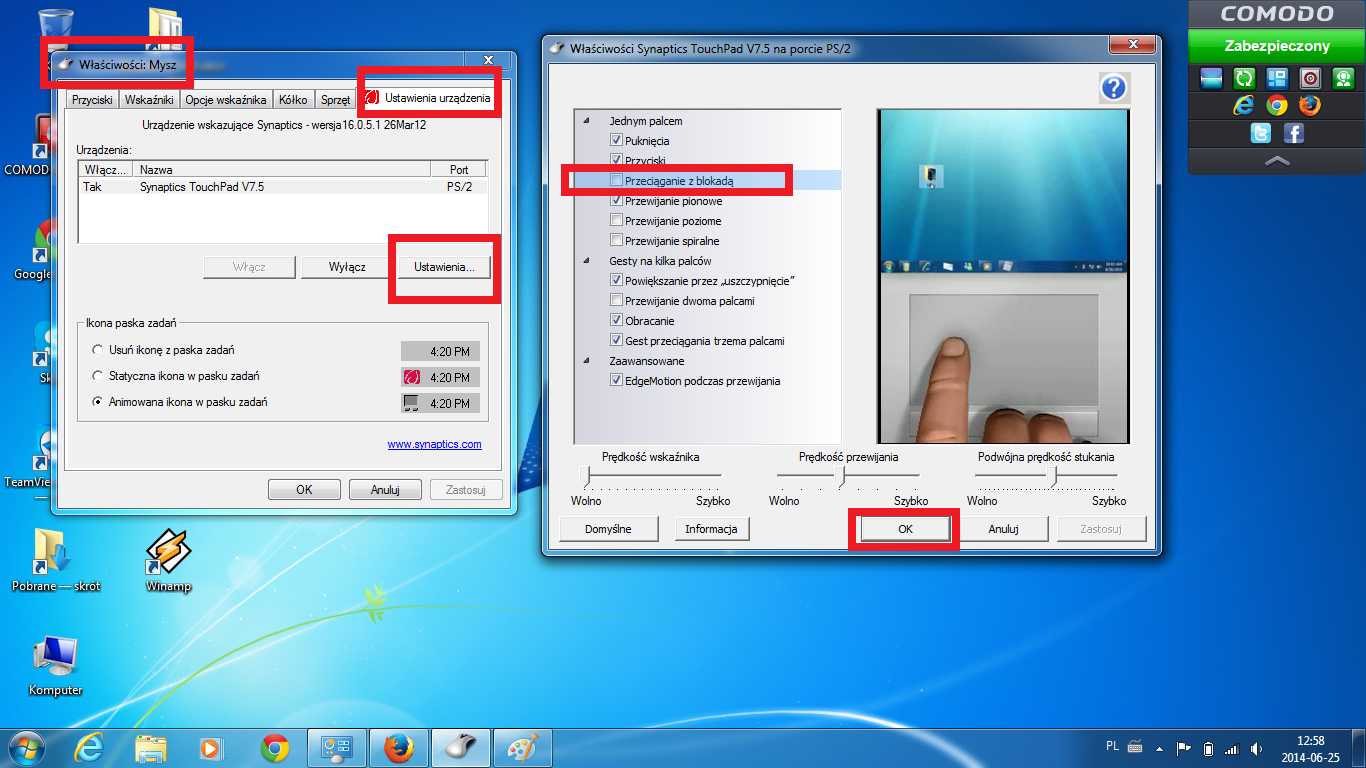The width and height of the screenshot is (1366, 768).
Task: Click the Facebook icon in COMODO widget
Action: 1293,133
